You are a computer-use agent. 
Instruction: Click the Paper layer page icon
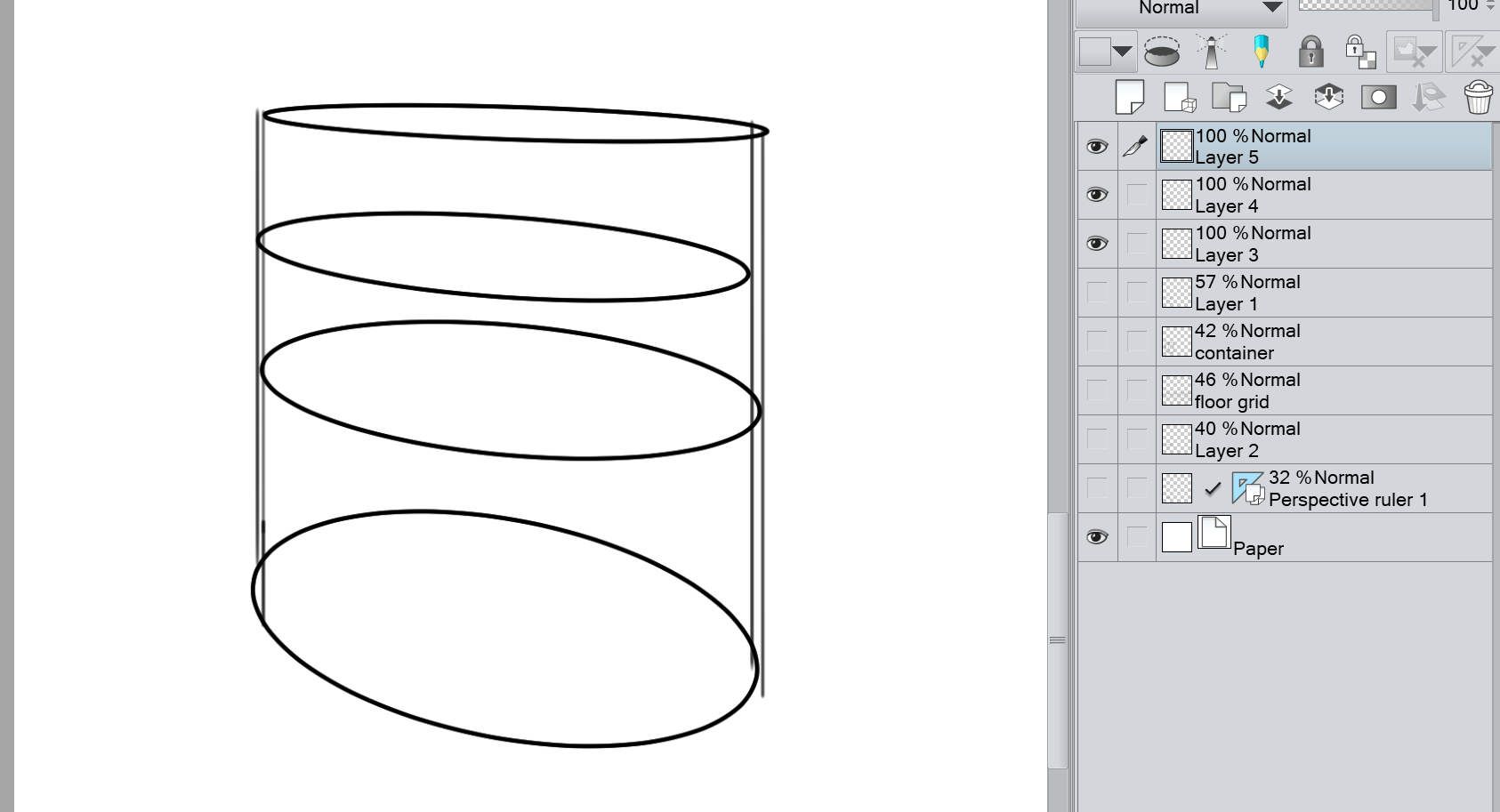1214,533
